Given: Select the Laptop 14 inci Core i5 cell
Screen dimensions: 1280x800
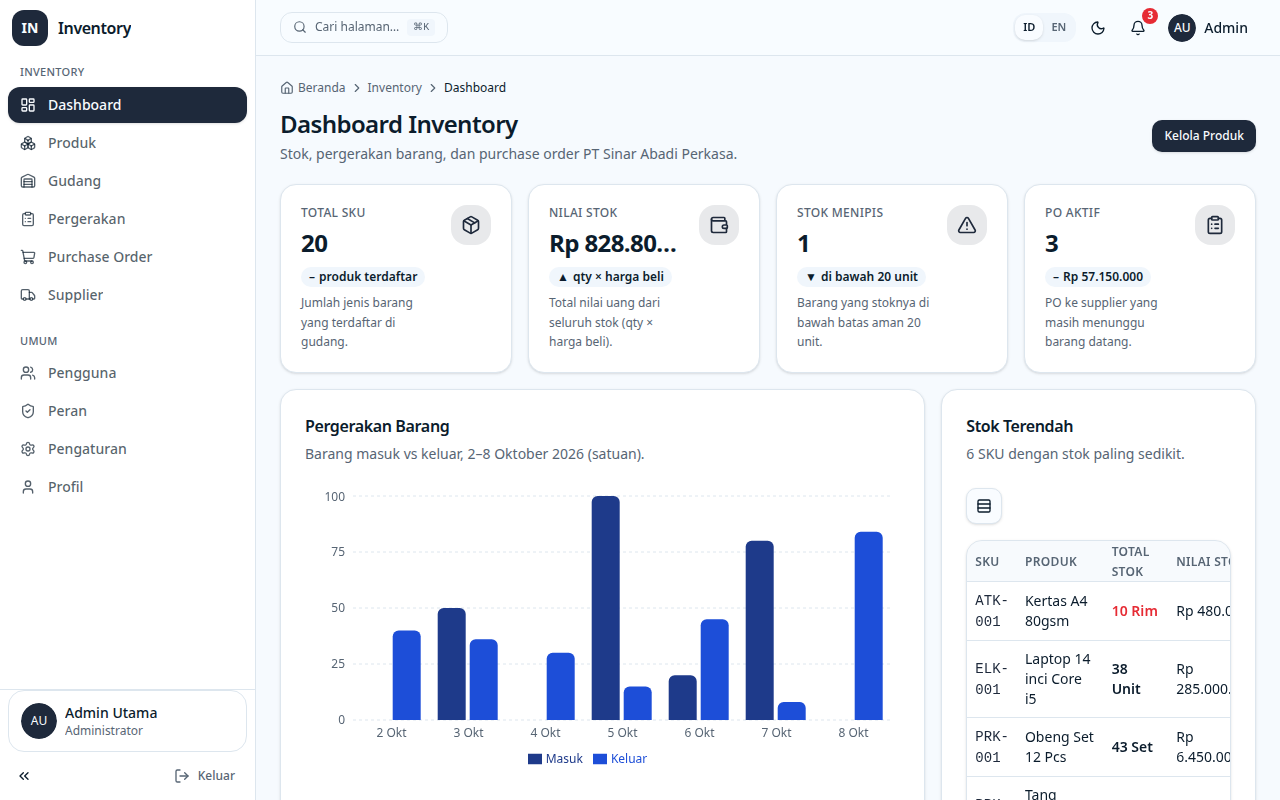Looking at the screenshot, I should pos(1060,679).
